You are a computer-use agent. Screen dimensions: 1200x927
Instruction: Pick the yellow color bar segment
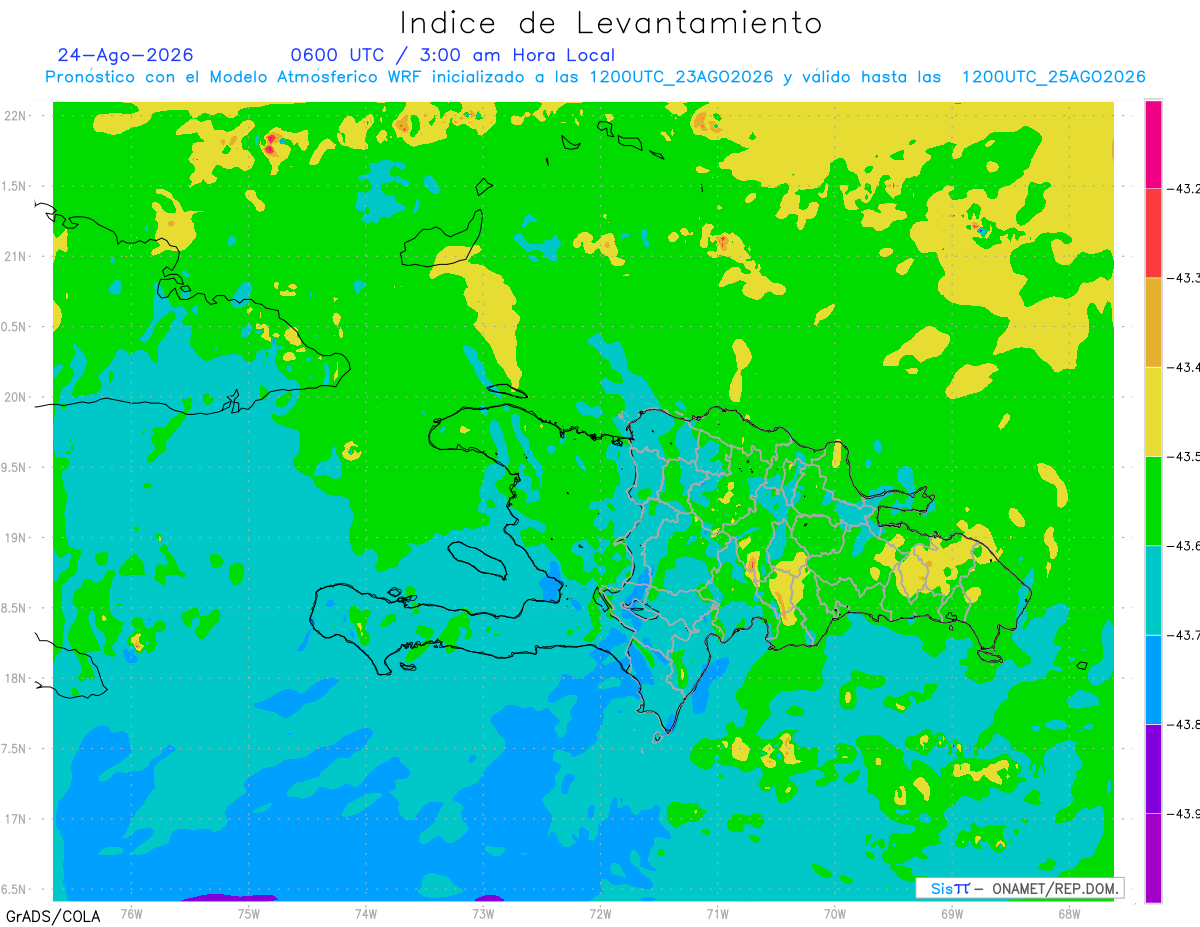pyautogui.click(x=1153, y=411)
